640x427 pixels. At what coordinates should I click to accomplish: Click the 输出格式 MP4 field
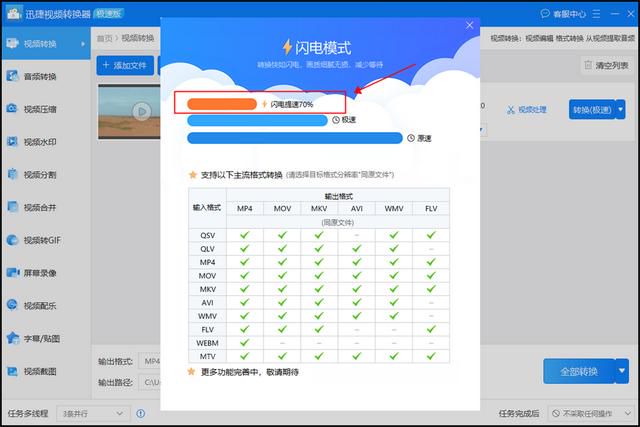(150, 361)
